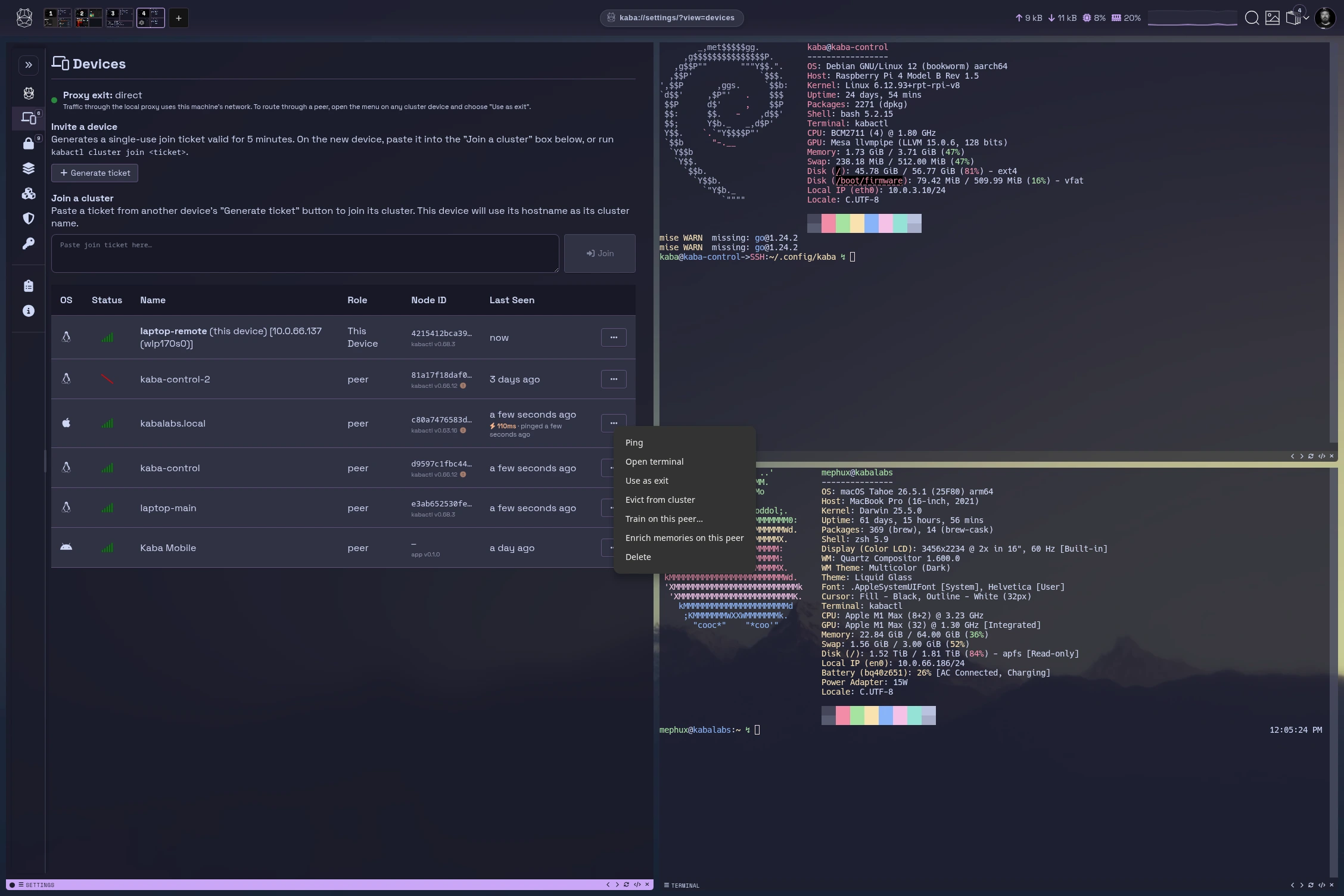Open the key sidebar section
Viewport: 1344px width, 896px height.
pos(29,244)
